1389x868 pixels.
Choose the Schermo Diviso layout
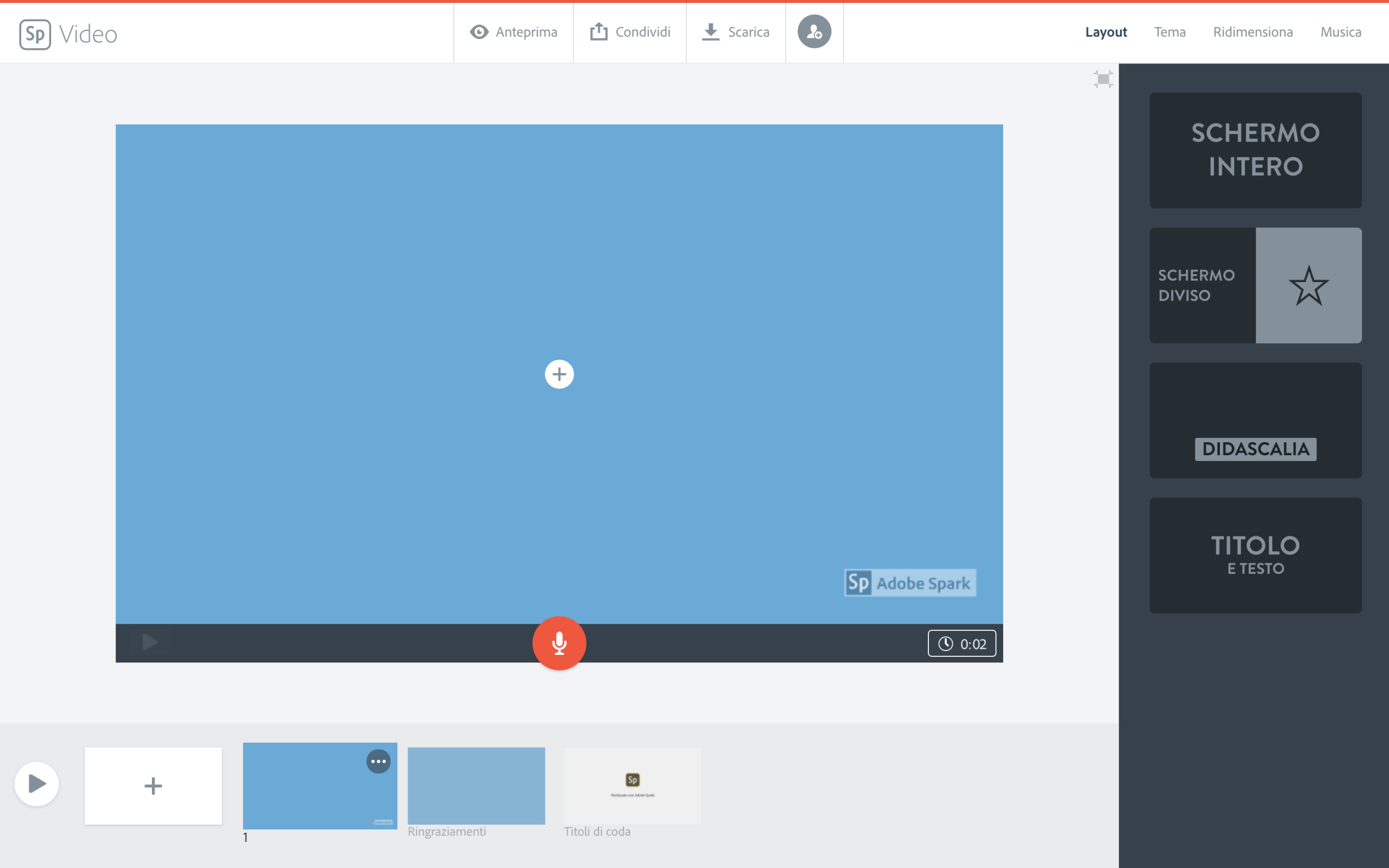1256,285
